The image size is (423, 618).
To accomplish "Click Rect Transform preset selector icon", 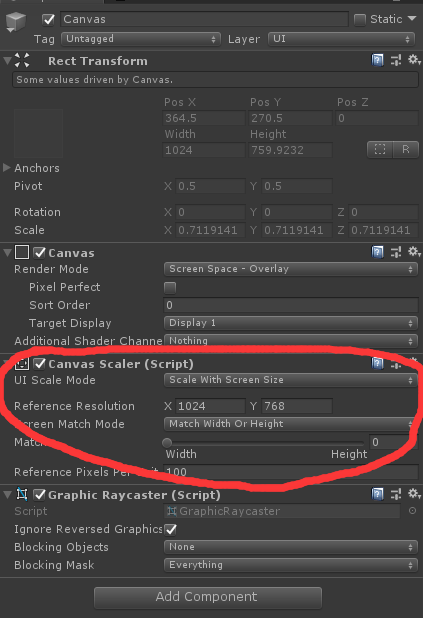I will 396,60.
